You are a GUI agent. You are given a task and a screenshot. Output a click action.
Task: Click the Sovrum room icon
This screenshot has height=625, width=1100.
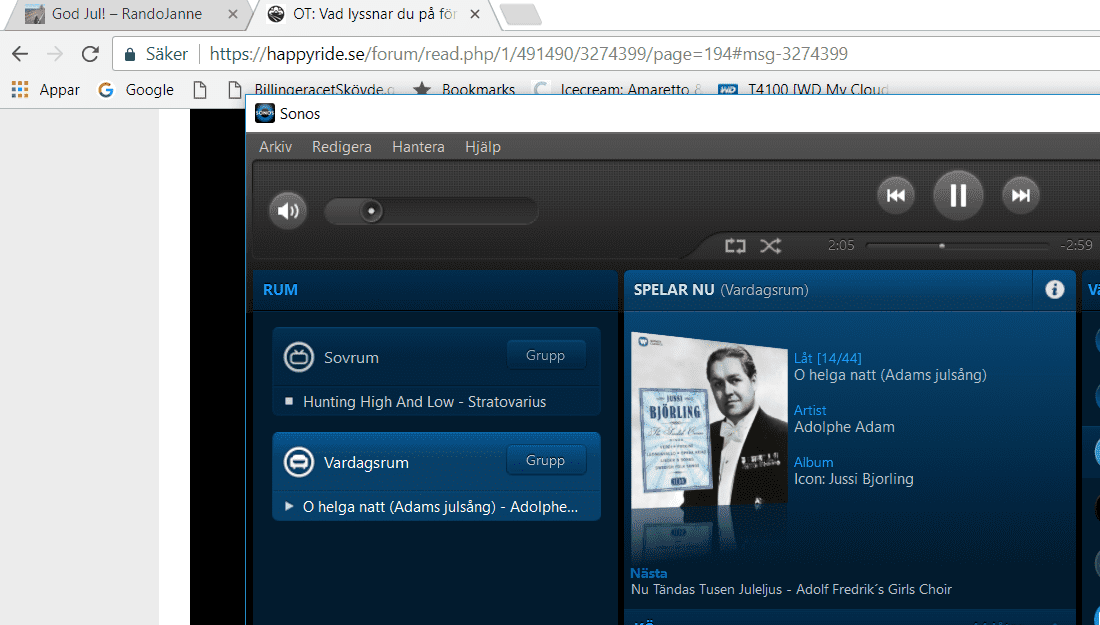299,357
